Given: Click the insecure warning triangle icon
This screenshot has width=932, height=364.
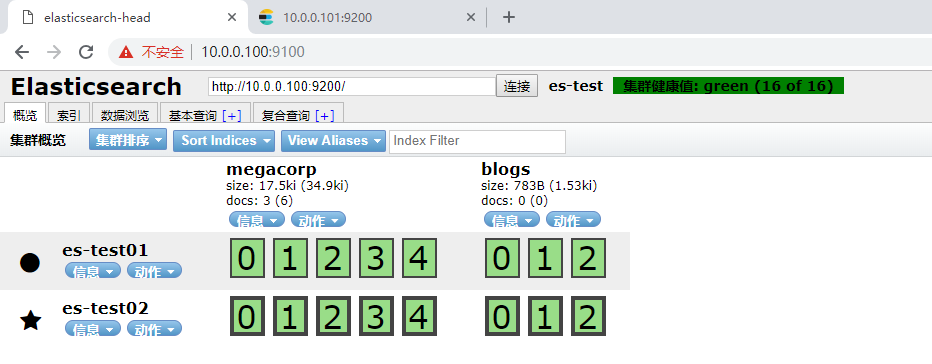Looking at the screenshot, I should click(125, 52).
